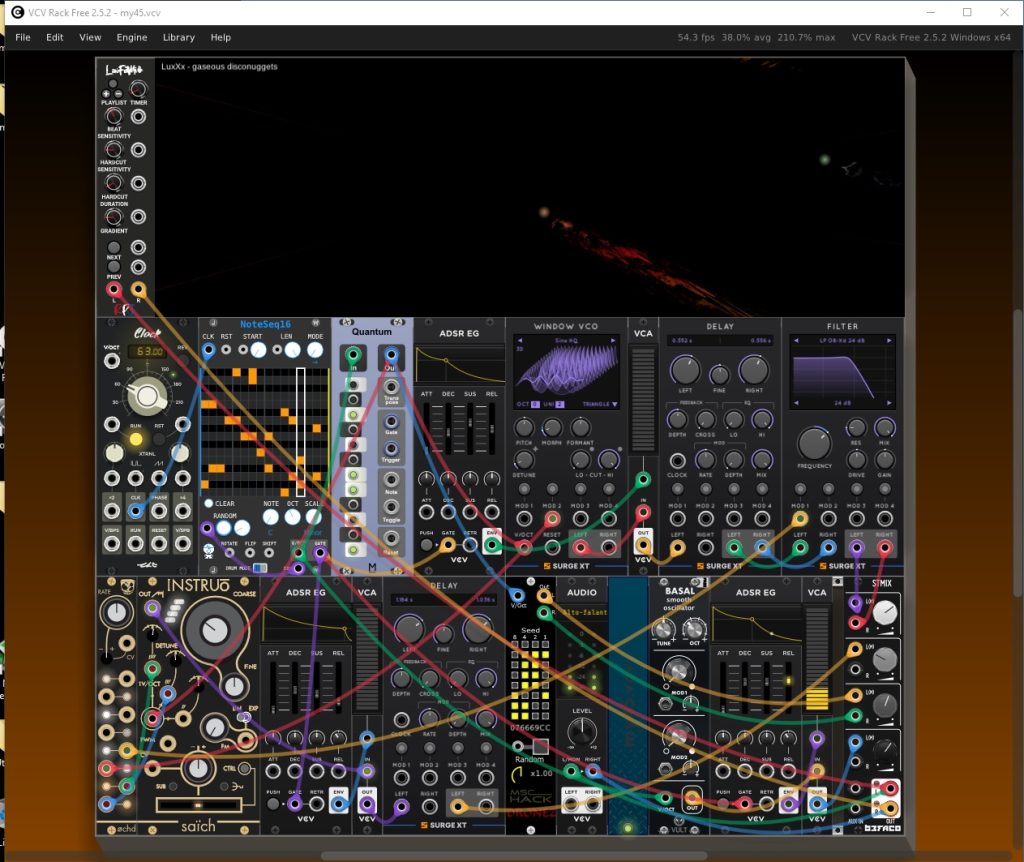The width and height of the screenshot is (1024, 862).
Task: Click the CLK input jack on NoteSeq16
Action: pos(208,350)
